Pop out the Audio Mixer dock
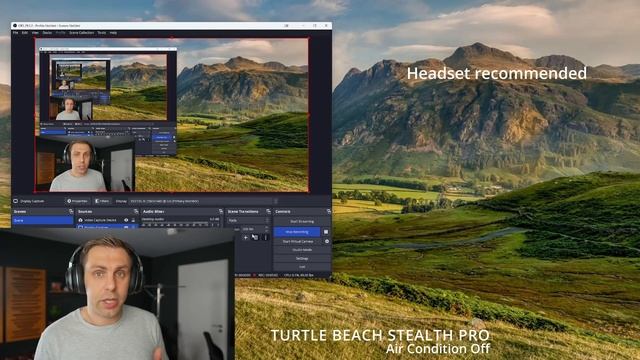The width and height of the screenshot is (640, 360). tap(221, 211)
